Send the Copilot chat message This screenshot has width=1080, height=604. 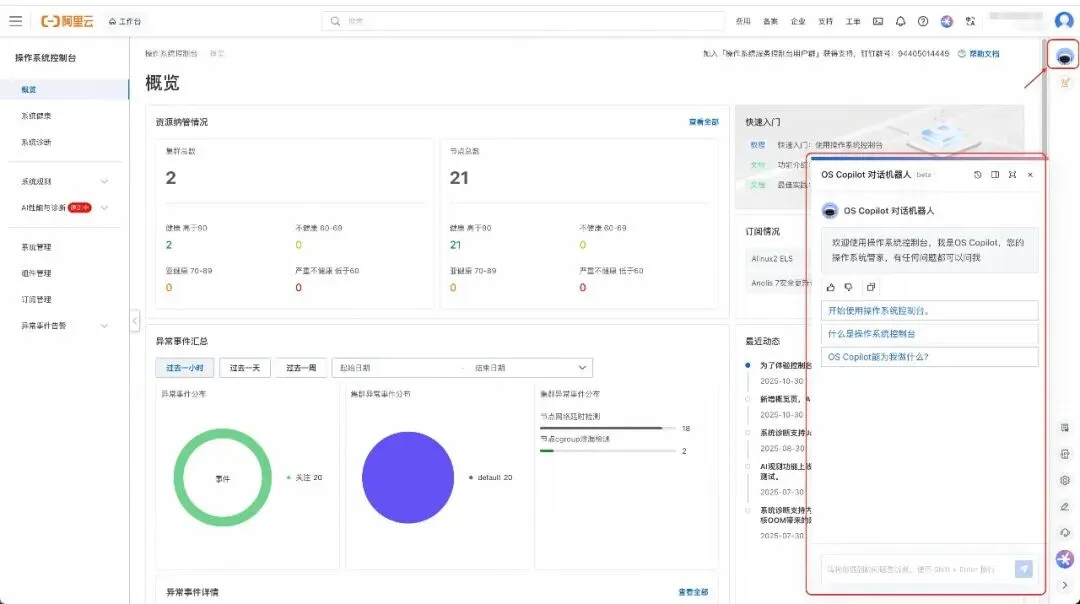pyautogui.click(x=1024, y=569)
